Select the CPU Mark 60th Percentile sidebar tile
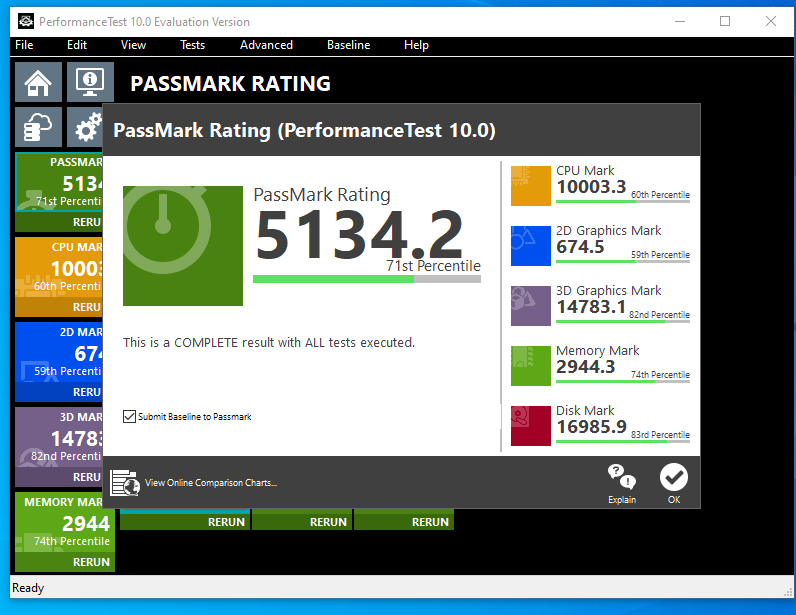The image size is (796, 615). tap(59, 268)
